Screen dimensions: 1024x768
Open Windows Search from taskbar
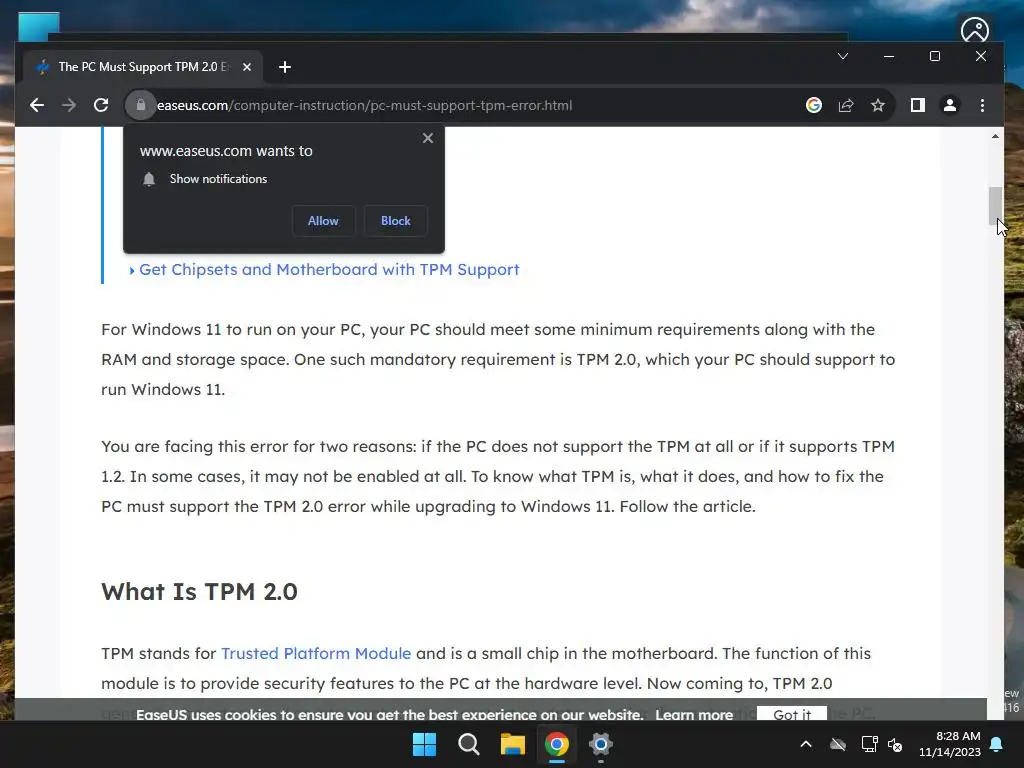[x=468, y=744]
